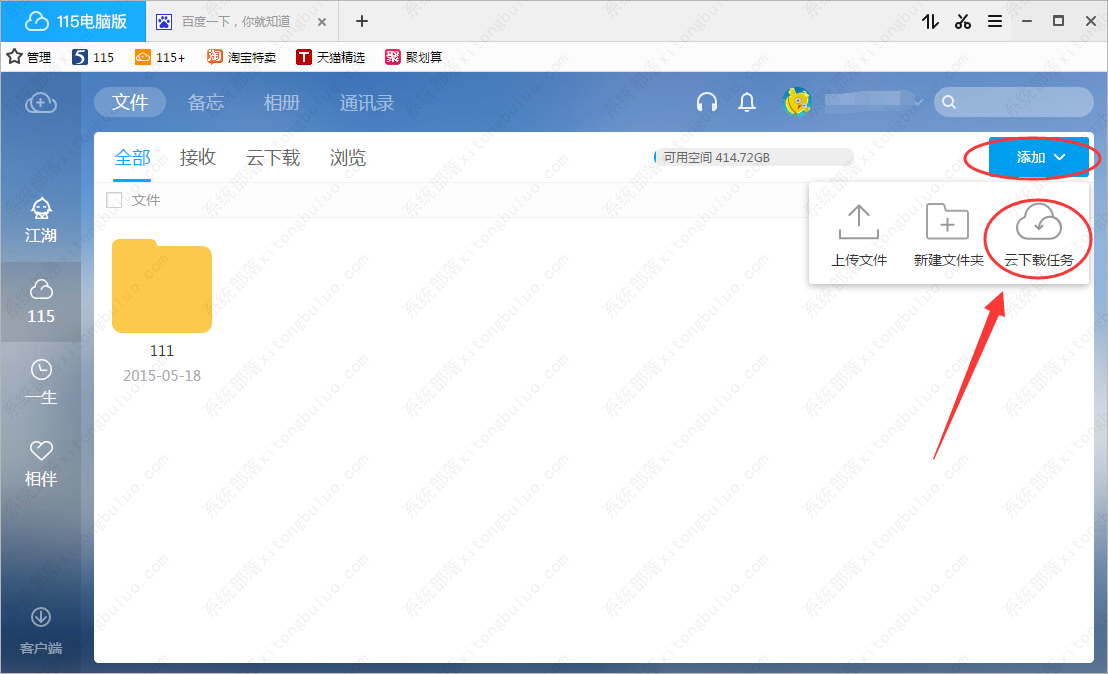Open the 添加 dropdown button
Image resolution: width=1108 pixels, height=674 pixels.
point(1037,157)
